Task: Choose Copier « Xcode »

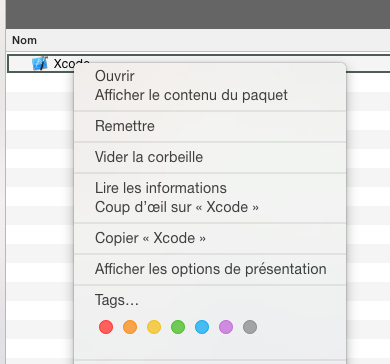Action: coord(150,238)
